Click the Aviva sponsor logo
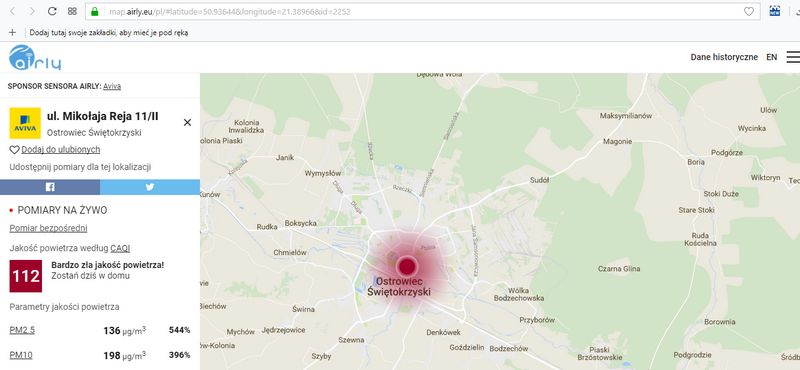This screenshot has height=370, width=800. click(25, 123)
